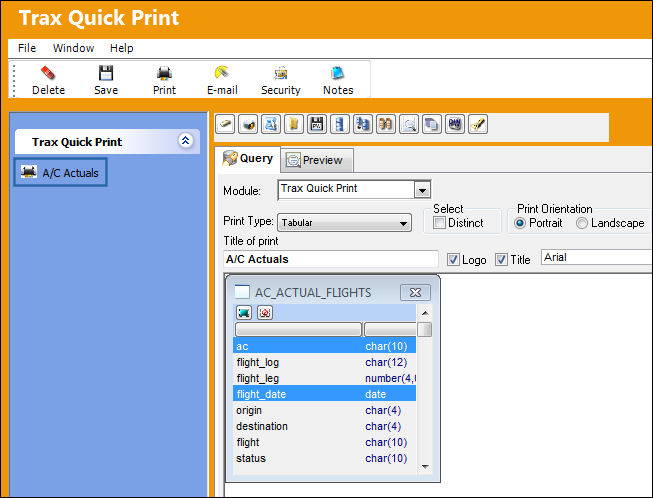Switch to the Query tab
This screenshot has width=653, height=498.
248,159
